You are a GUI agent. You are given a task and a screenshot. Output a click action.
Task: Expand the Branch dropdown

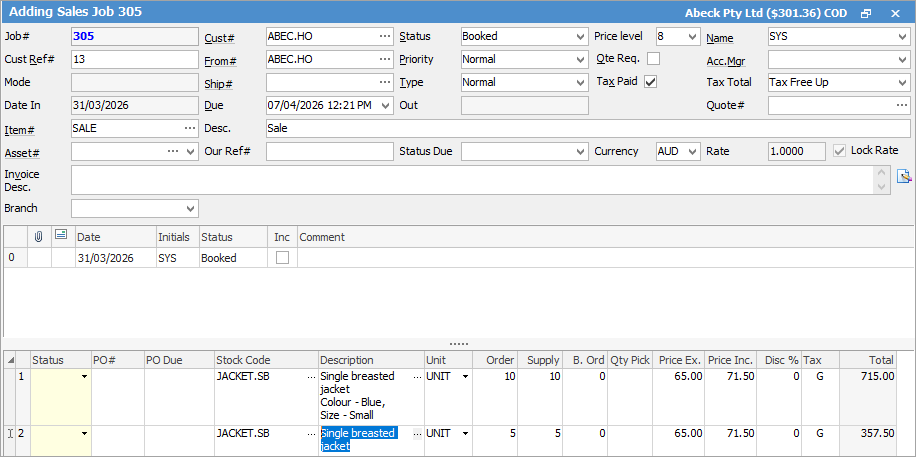coord(190,208)
